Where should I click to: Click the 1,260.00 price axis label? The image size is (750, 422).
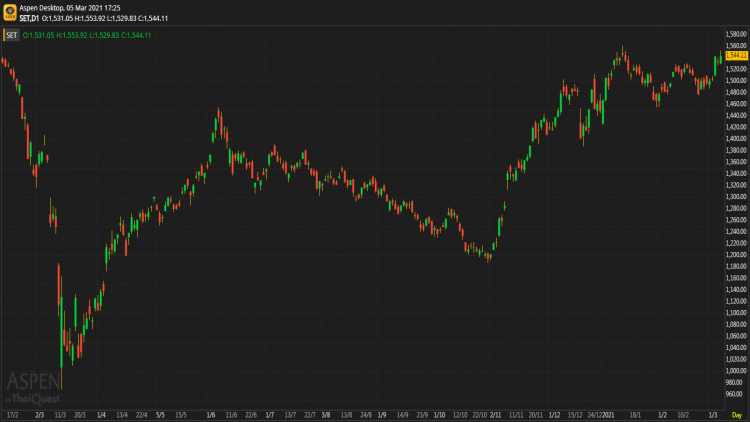(x=736, y=220)
